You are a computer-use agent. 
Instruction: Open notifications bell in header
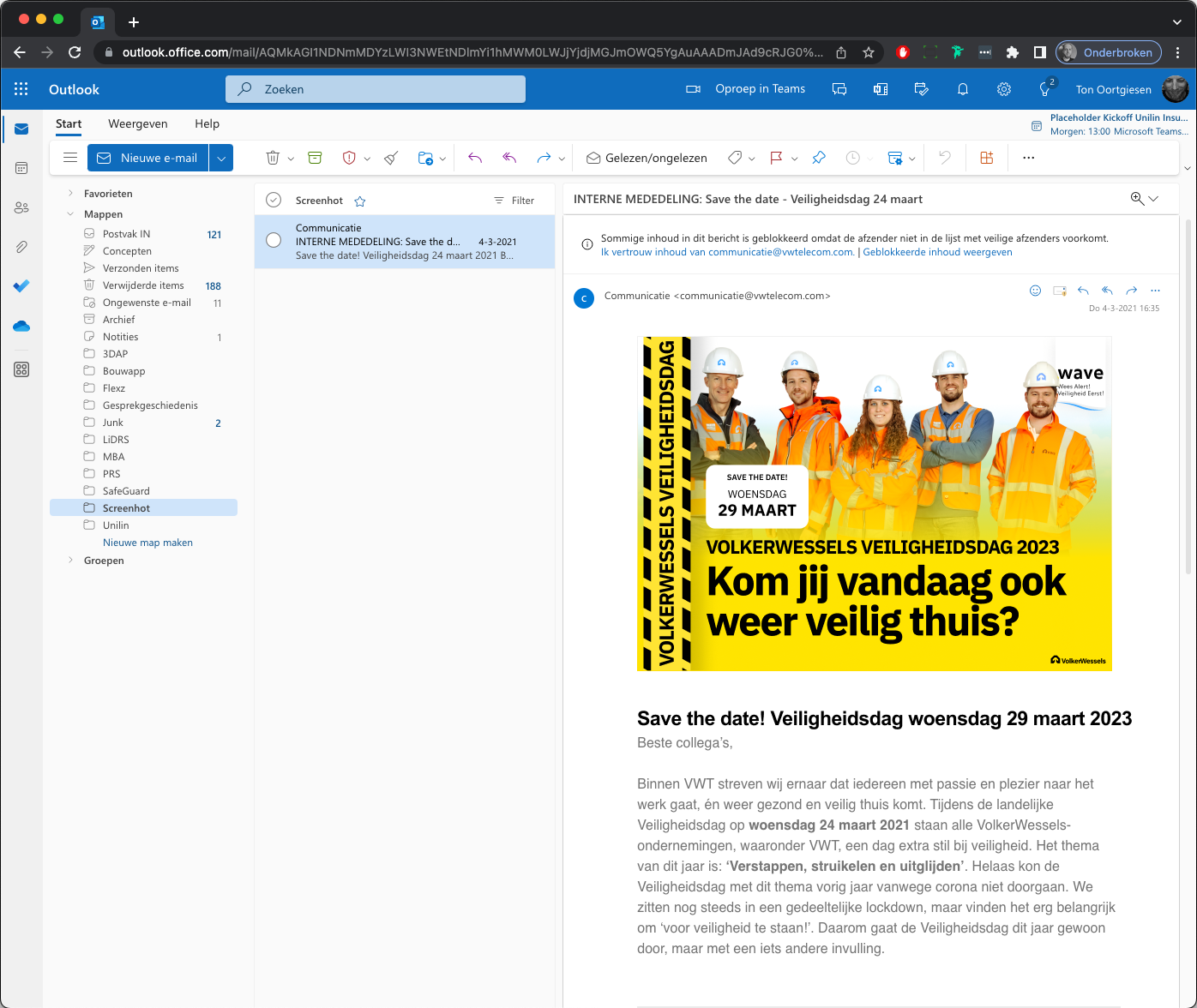(x=963, y=89)
